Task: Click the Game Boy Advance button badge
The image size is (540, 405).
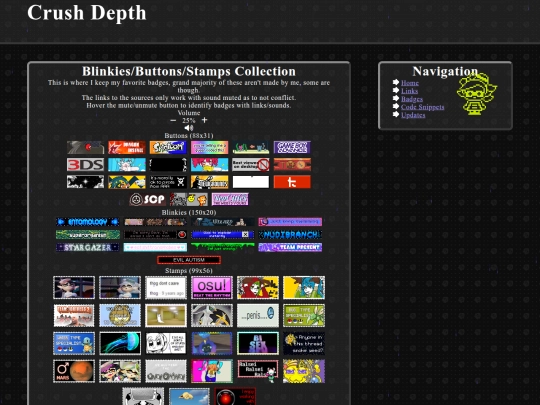Action: tap(292, 147)
